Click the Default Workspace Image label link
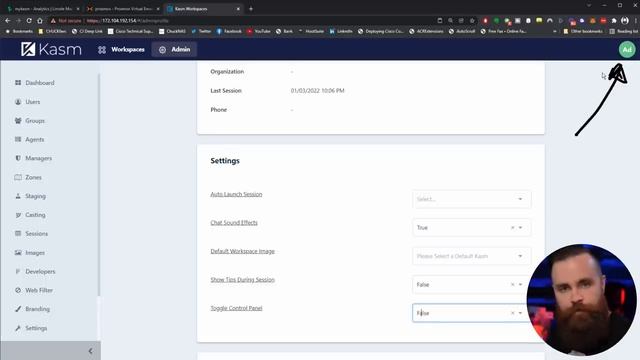The height and width of the screenshot is (360, 640). (242, 251)
